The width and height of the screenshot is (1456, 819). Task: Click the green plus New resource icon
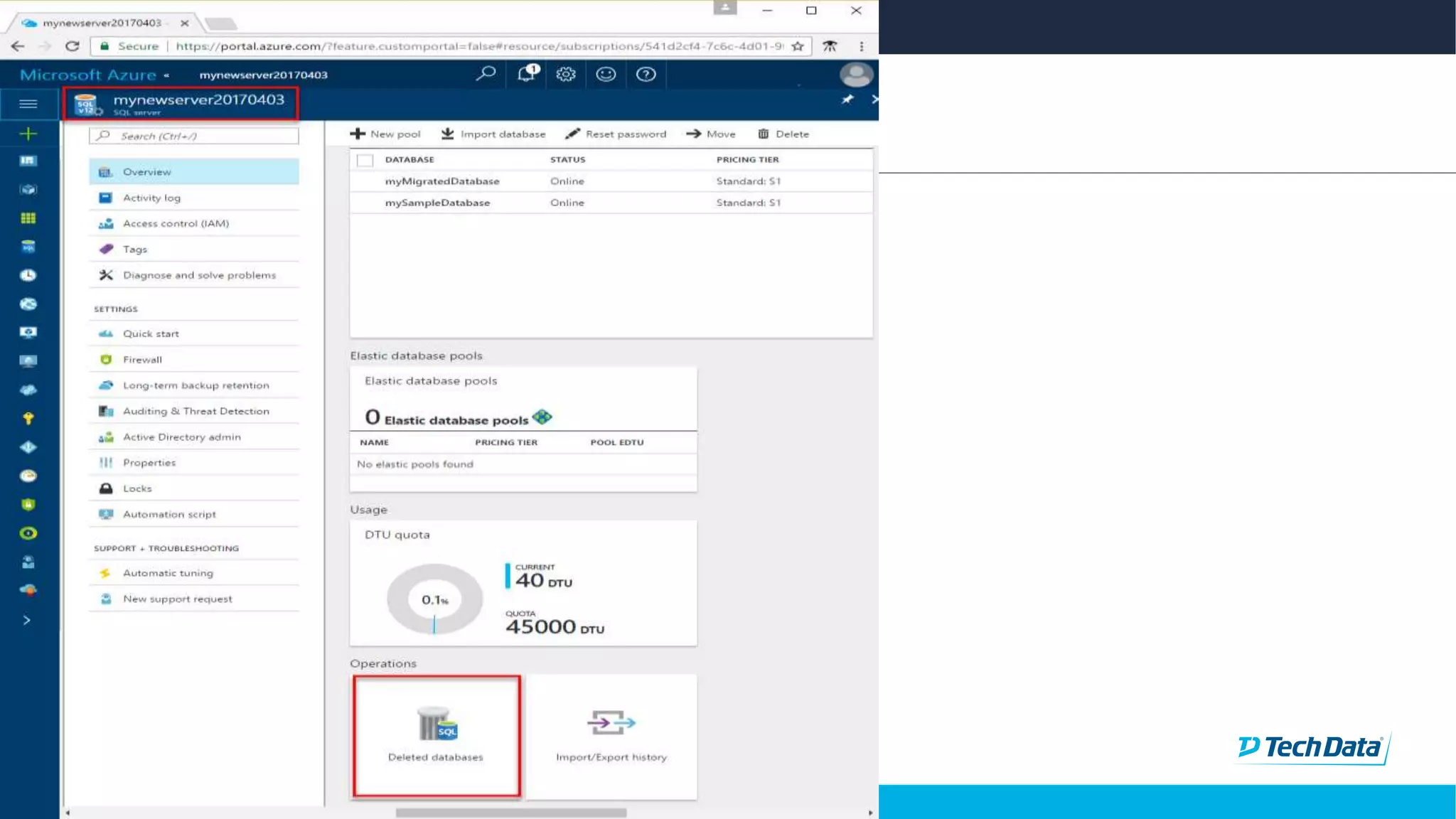tap(28, 133)
